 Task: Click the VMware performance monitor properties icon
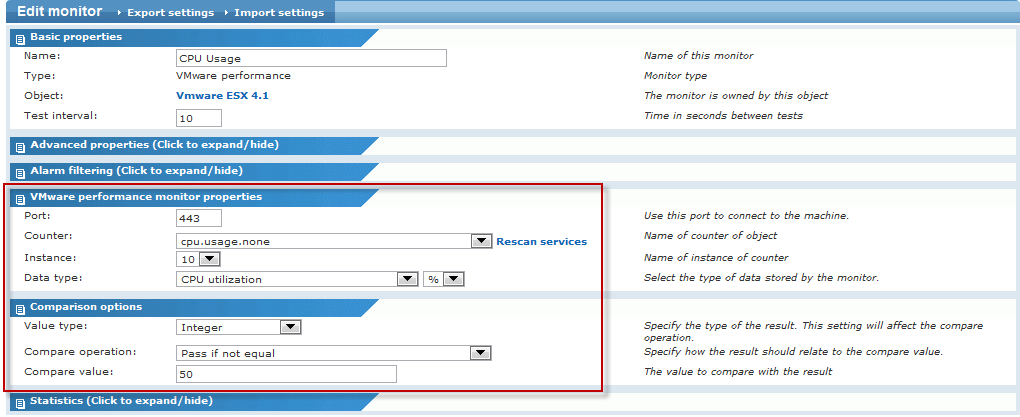pos(20,197)
